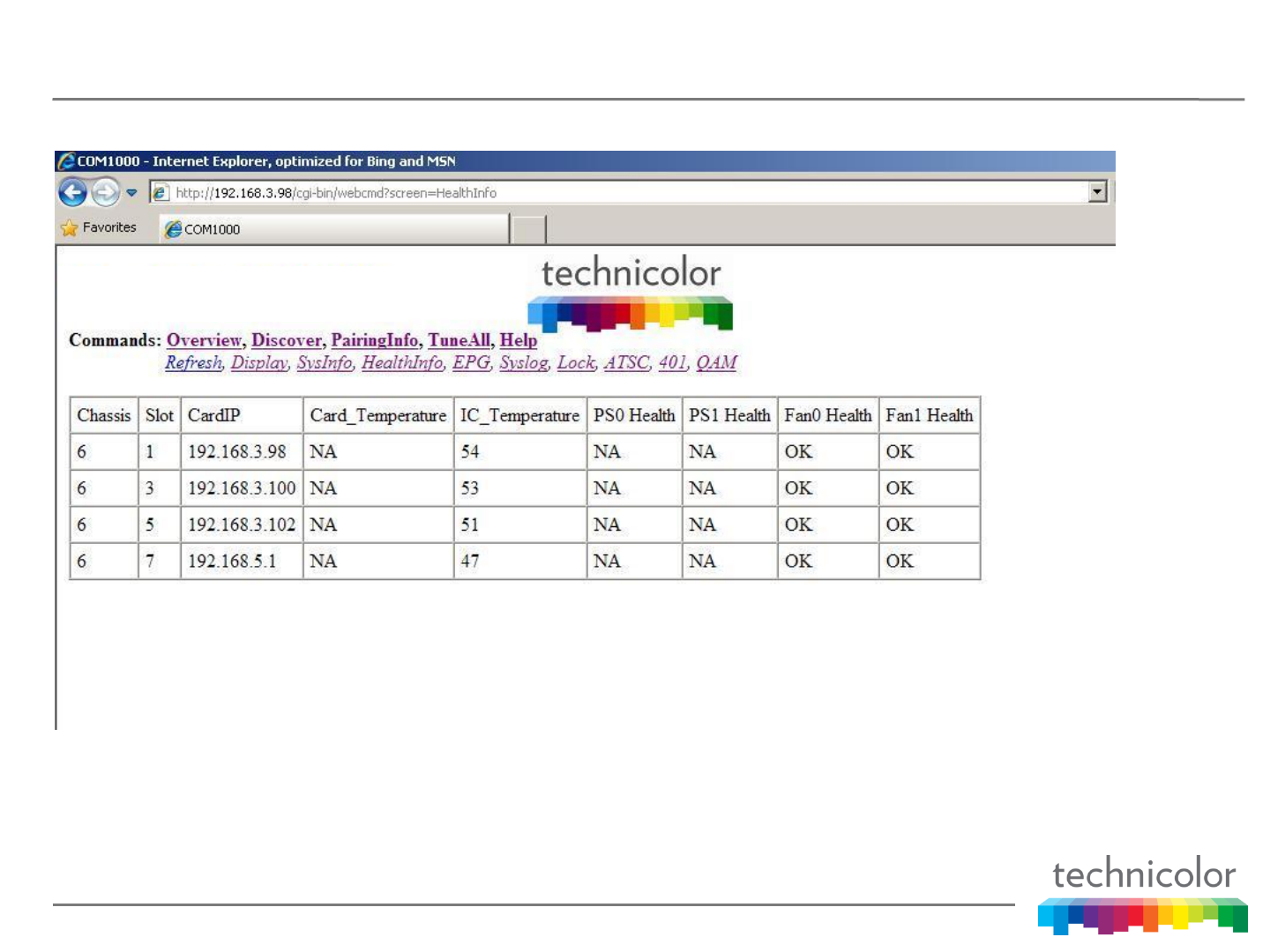Open the 401 link
Viewport: 1270px width, 952px height.
(672, 362)
